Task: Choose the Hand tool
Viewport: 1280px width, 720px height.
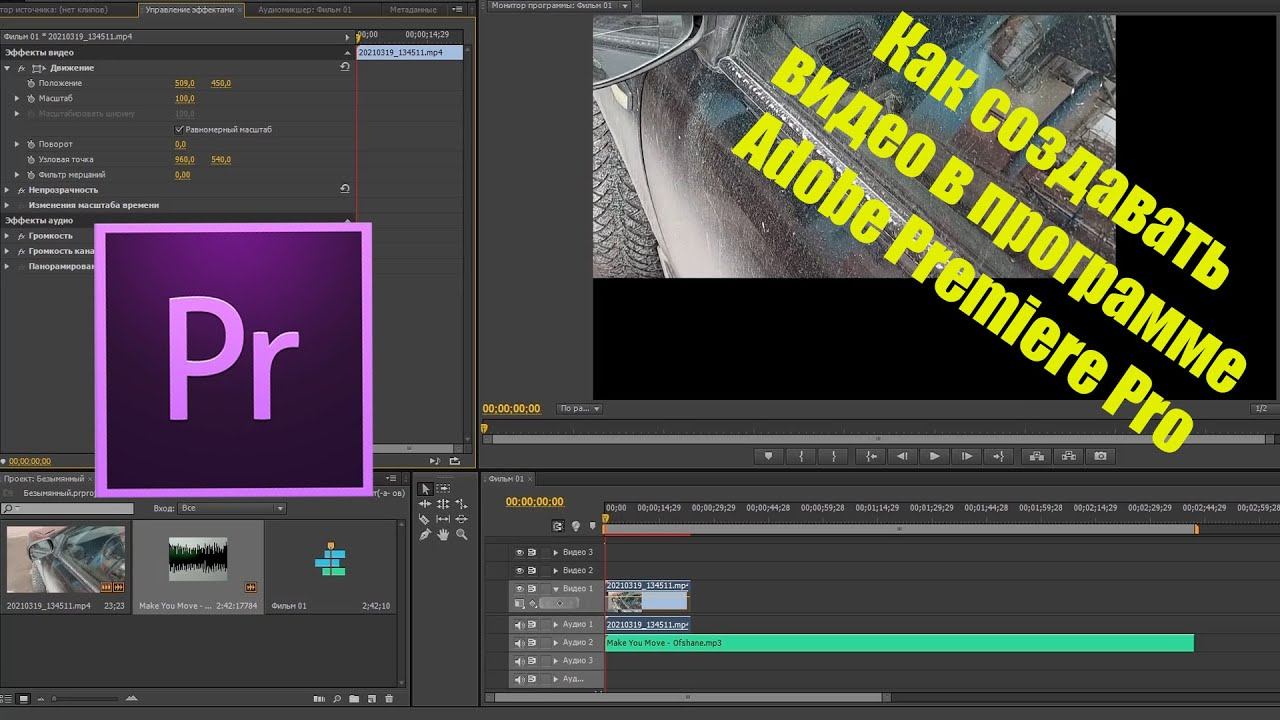Action: [443, 535]
